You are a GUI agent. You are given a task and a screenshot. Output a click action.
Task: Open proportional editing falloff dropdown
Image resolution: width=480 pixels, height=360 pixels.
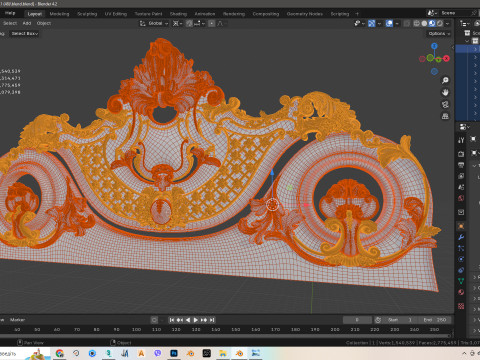[222, 23]
